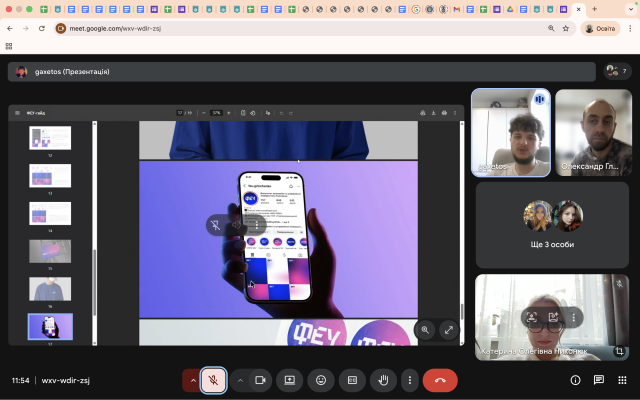Send an emoji reaction
The image size is (640, 400).
(321, 380)
